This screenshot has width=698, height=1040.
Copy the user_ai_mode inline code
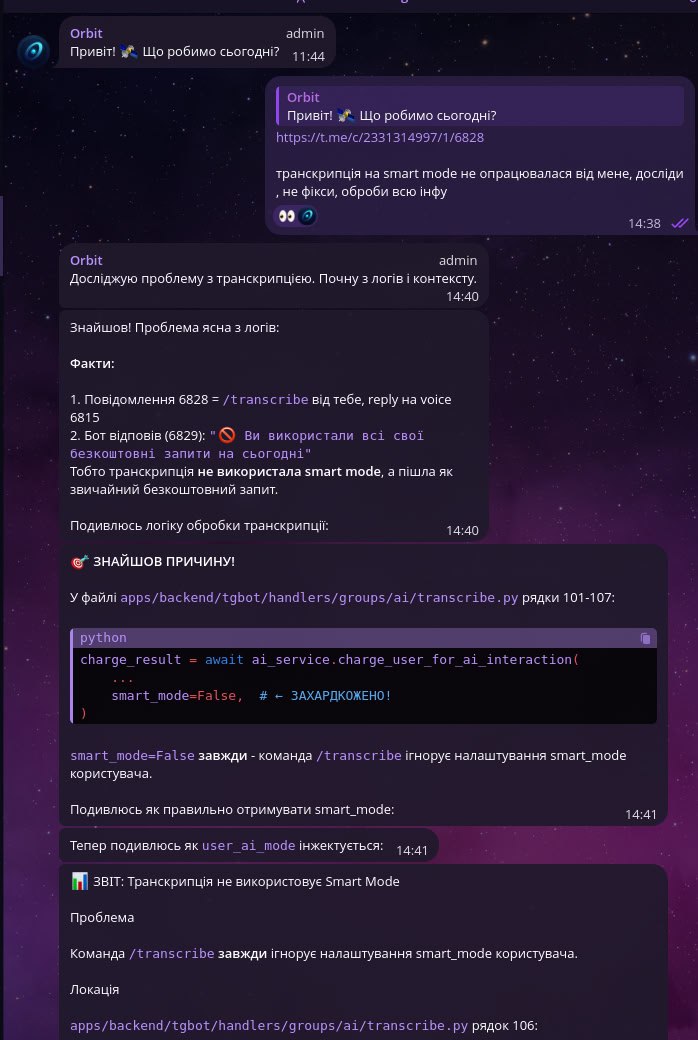(248, 845)
